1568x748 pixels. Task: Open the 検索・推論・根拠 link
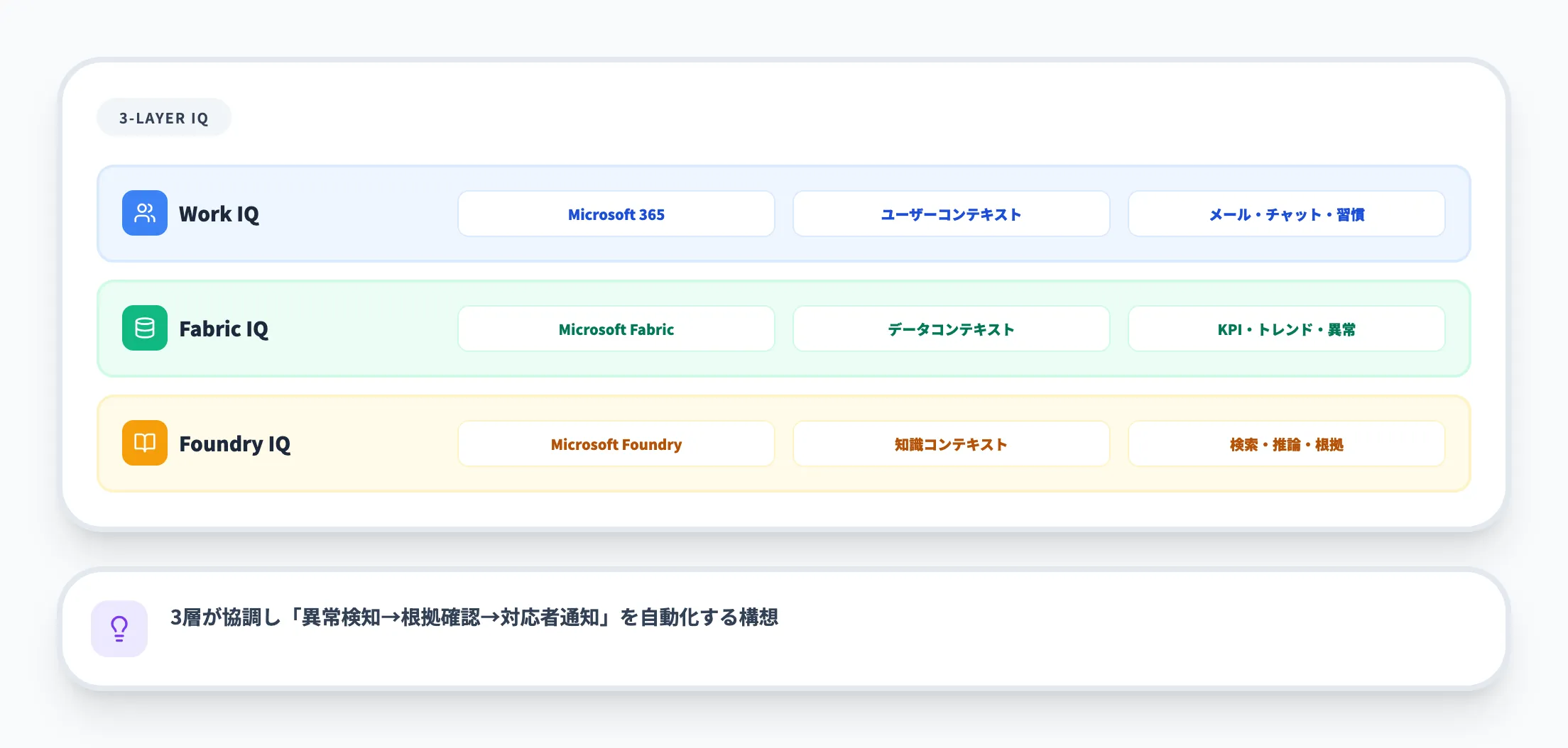click(1286, 444)
